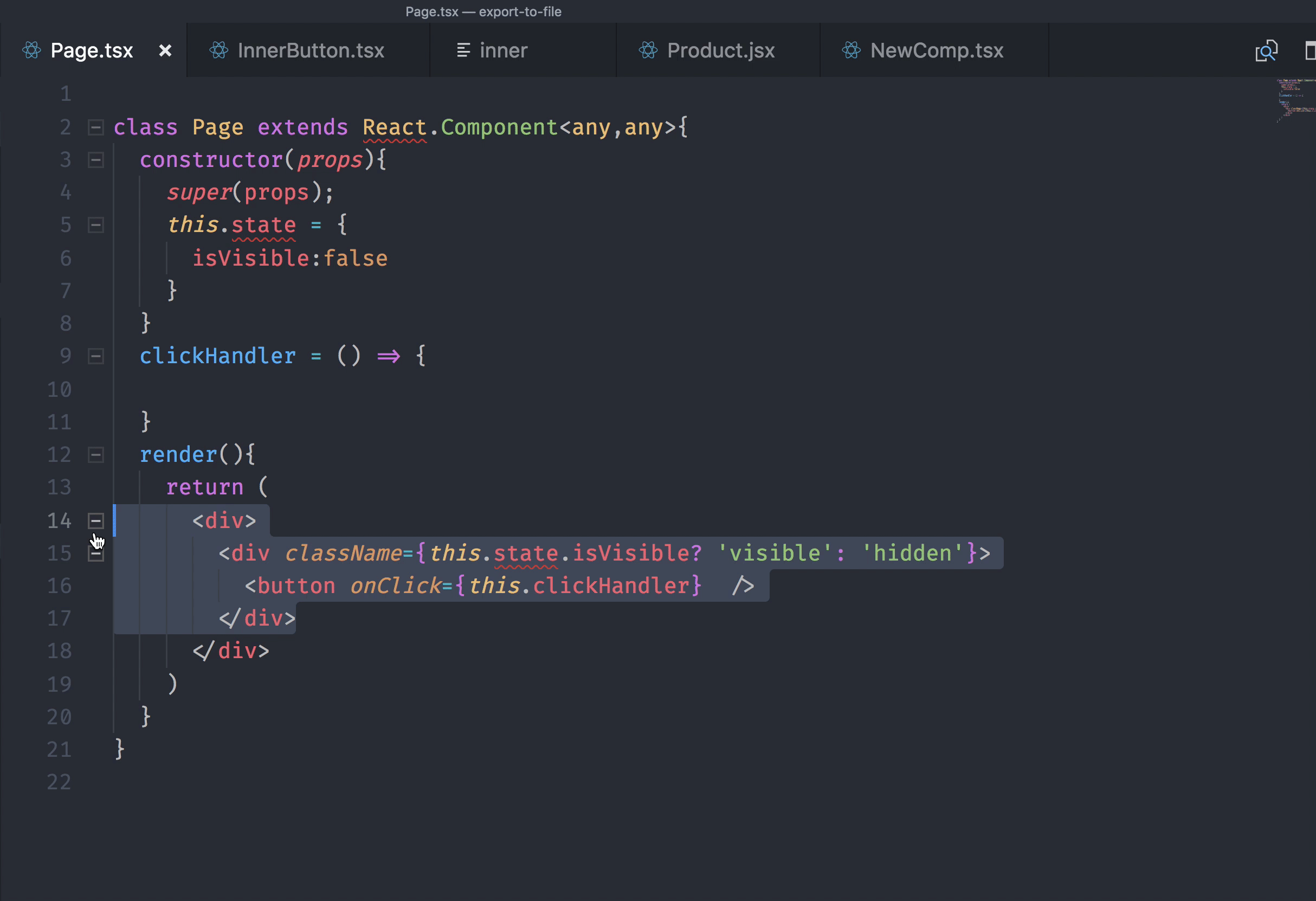The height and width of the screenshot is (901, 1316).
Task: Switch to the Product.jsx tab
Action: pos(720,50)
